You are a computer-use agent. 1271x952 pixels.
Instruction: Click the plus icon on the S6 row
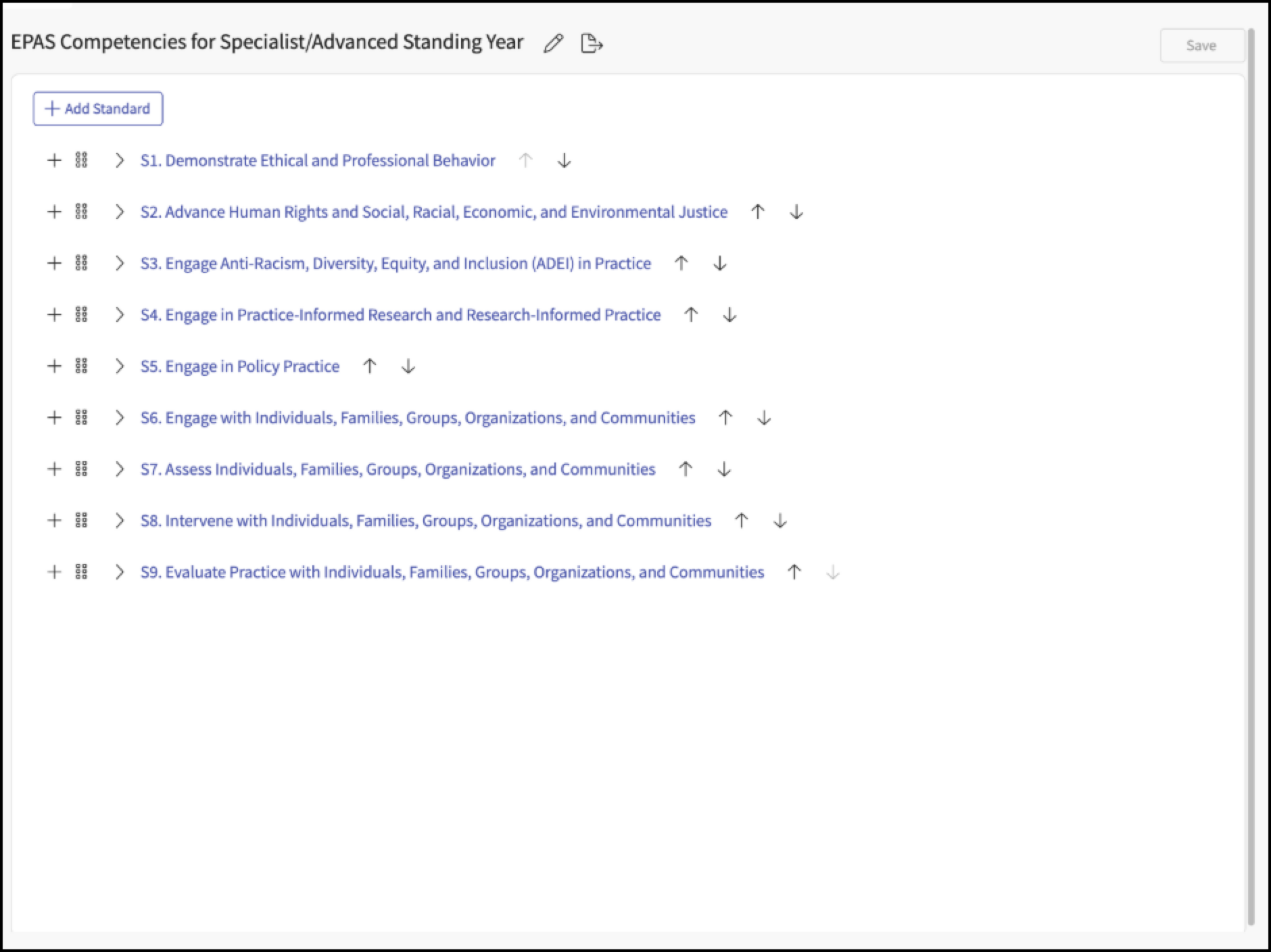click(x=54, y=417)
